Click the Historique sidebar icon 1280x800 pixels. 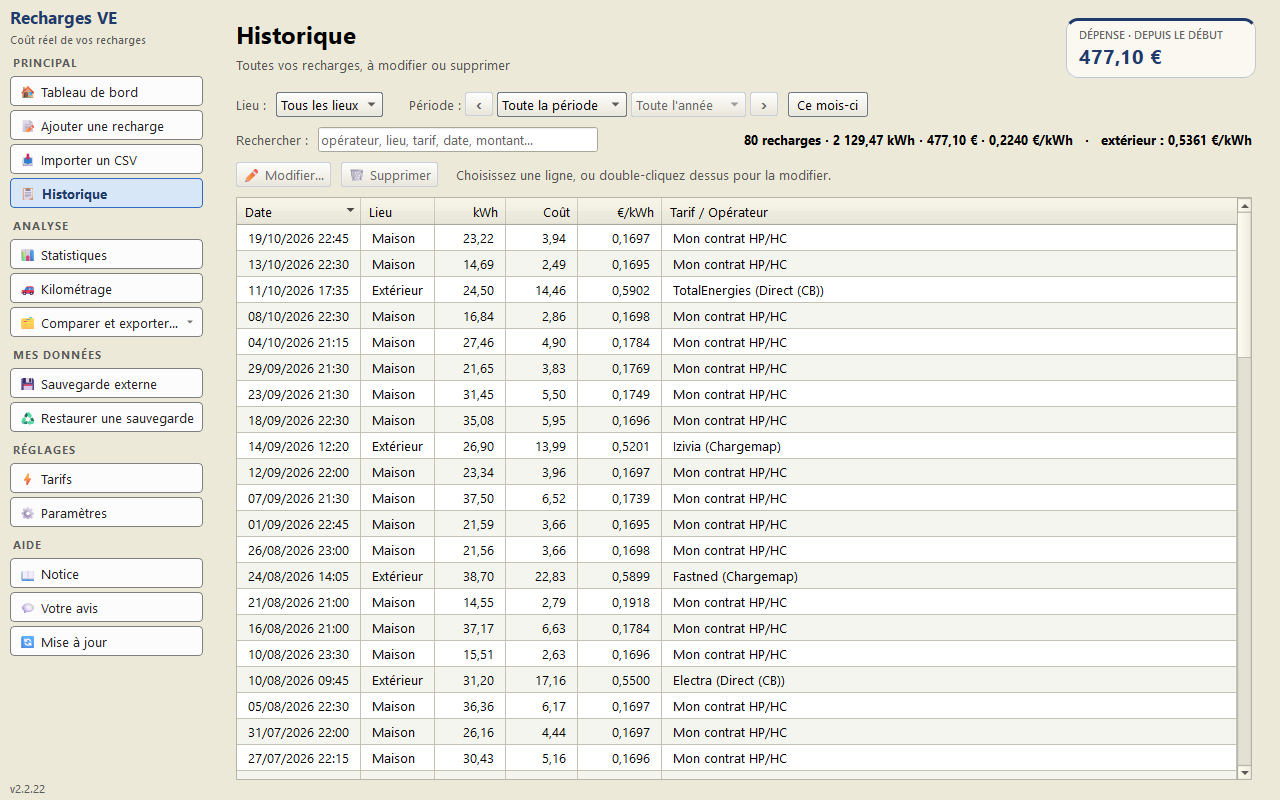pos(28,194)
